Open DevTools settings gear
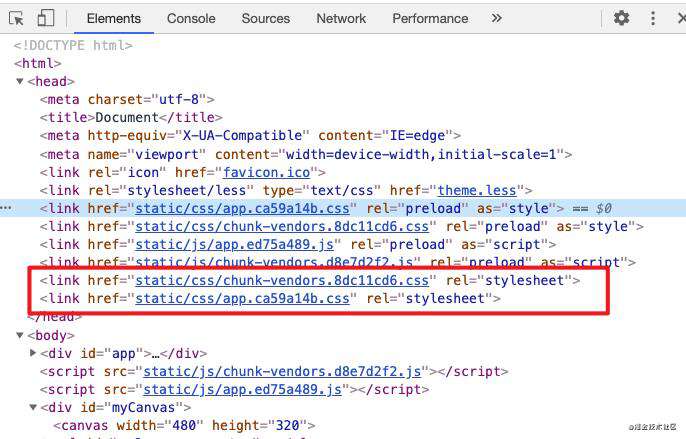This screenshot has height=439, width=686. click(x=621, y=18)
